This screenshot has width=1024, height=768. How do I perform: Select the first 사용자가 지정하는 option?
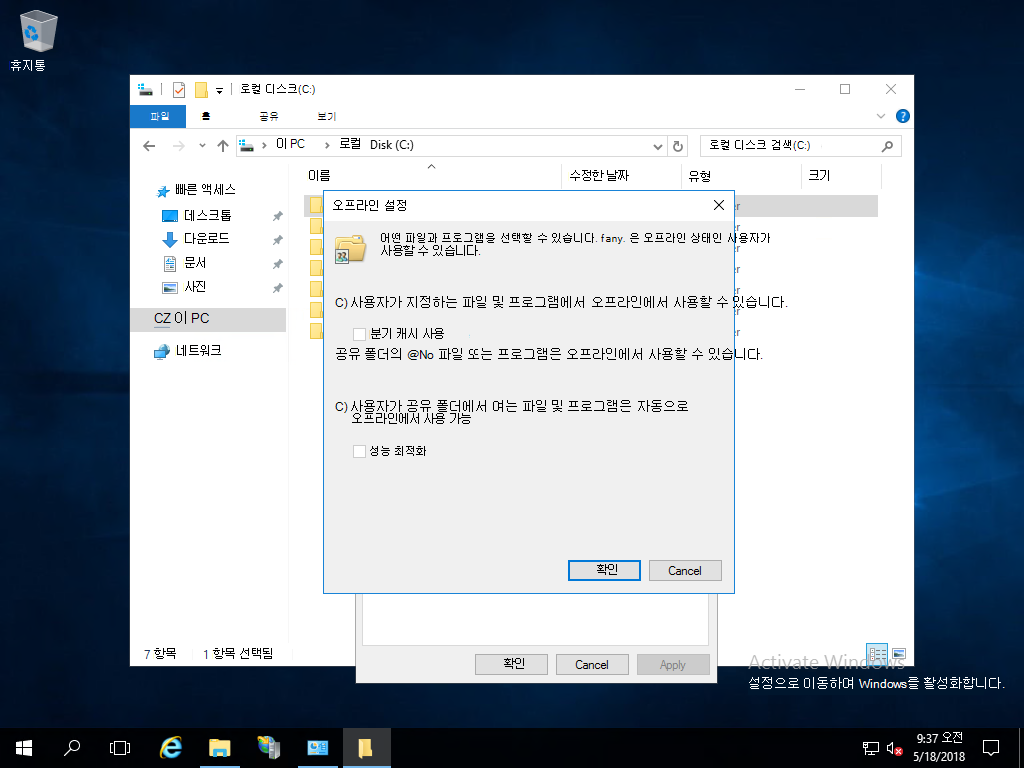(x=340, y=302)
